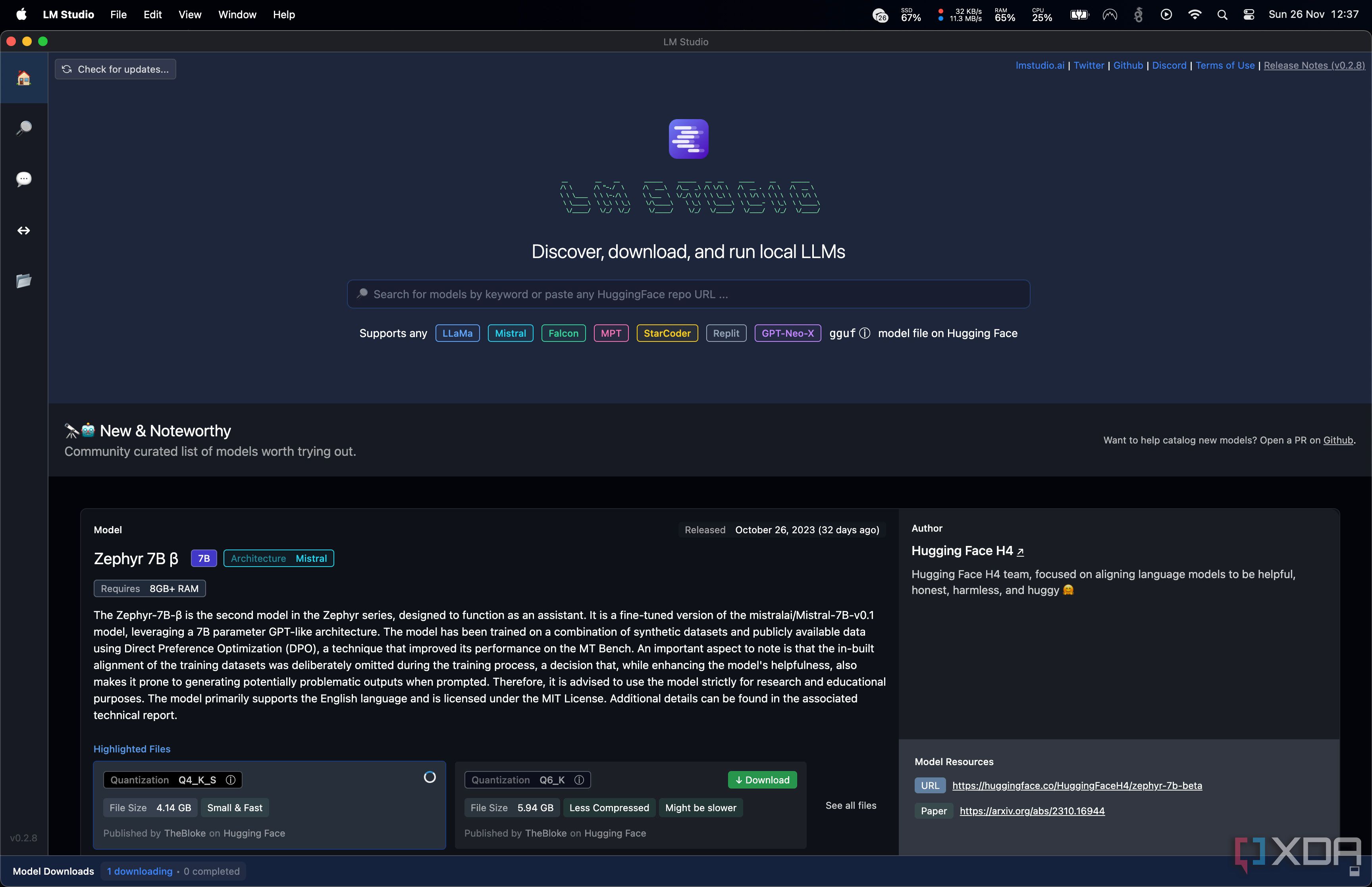Open the Help menu
The width and height of the screenshot is (1372, 887).
pos(284,14)
